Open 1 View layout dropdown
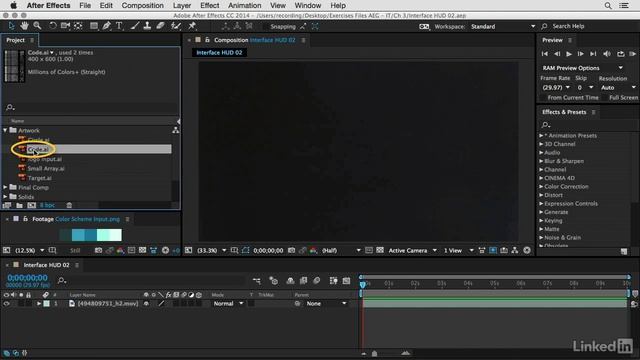Image resolution: width=640 pixels, height=360 pixels. [x=458, y=250]
